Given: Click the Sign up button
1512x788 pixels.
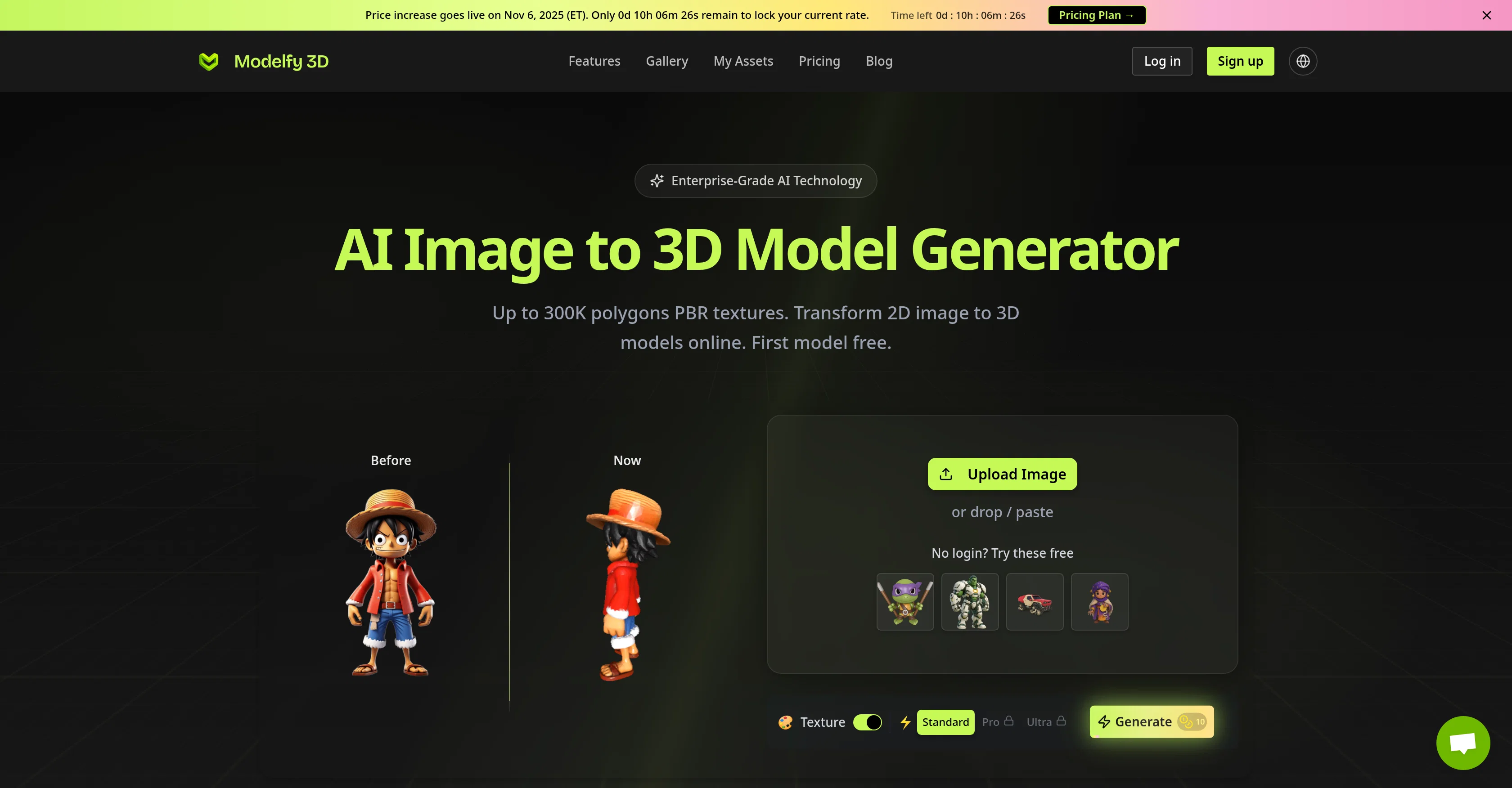Looking at the screenshot, I should click(x=1240, y=61).
